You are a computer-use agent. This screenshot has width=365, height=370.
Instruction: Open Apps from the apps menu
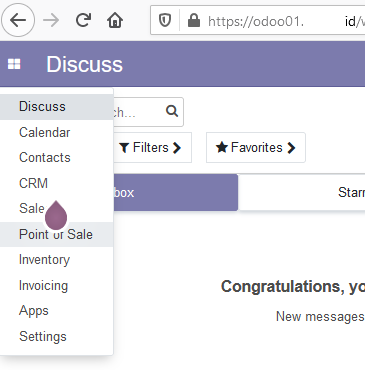pos(57,311)
